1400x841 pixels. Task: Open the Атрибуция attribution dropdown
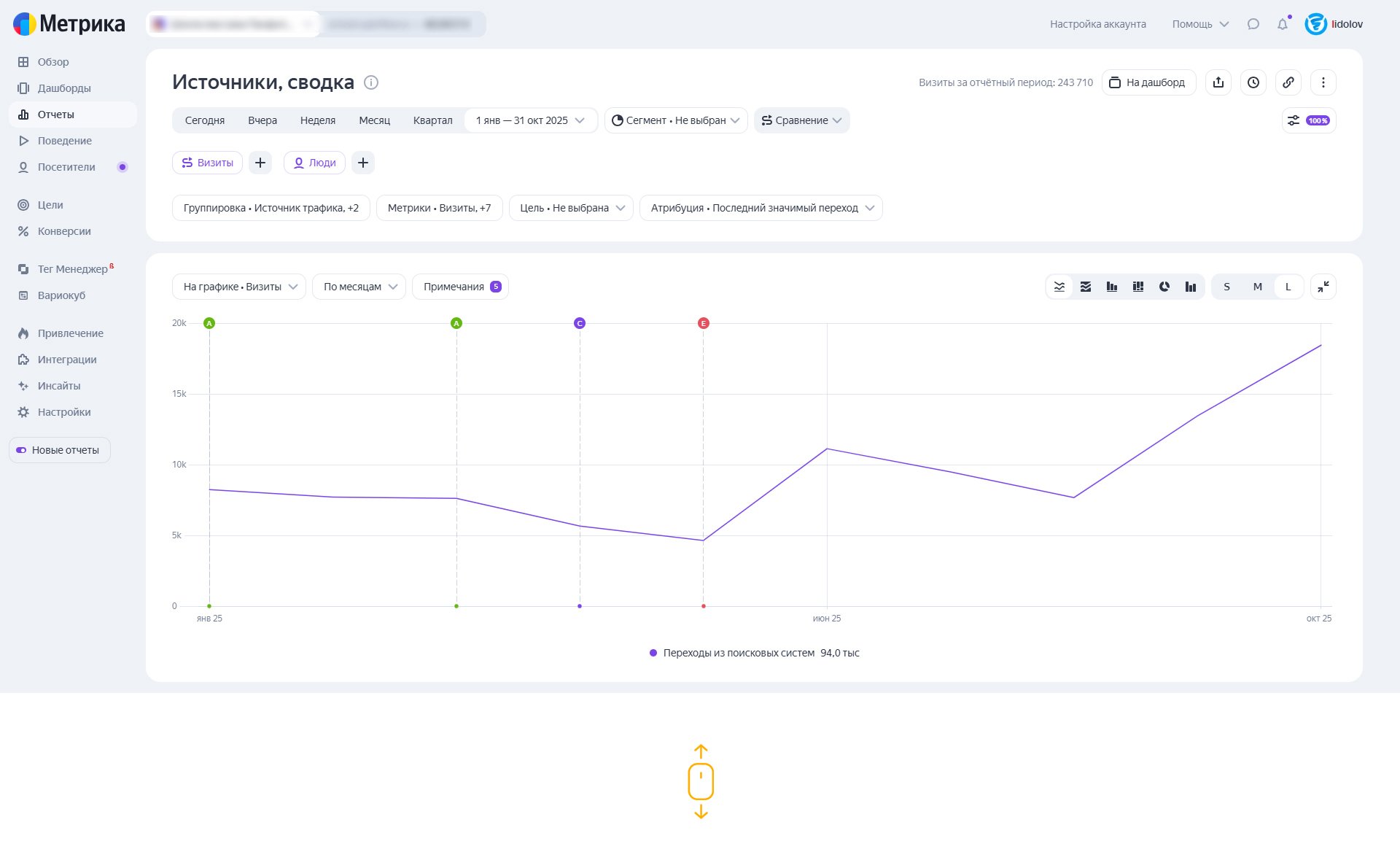pyautogui.click(x=761, y=208)
